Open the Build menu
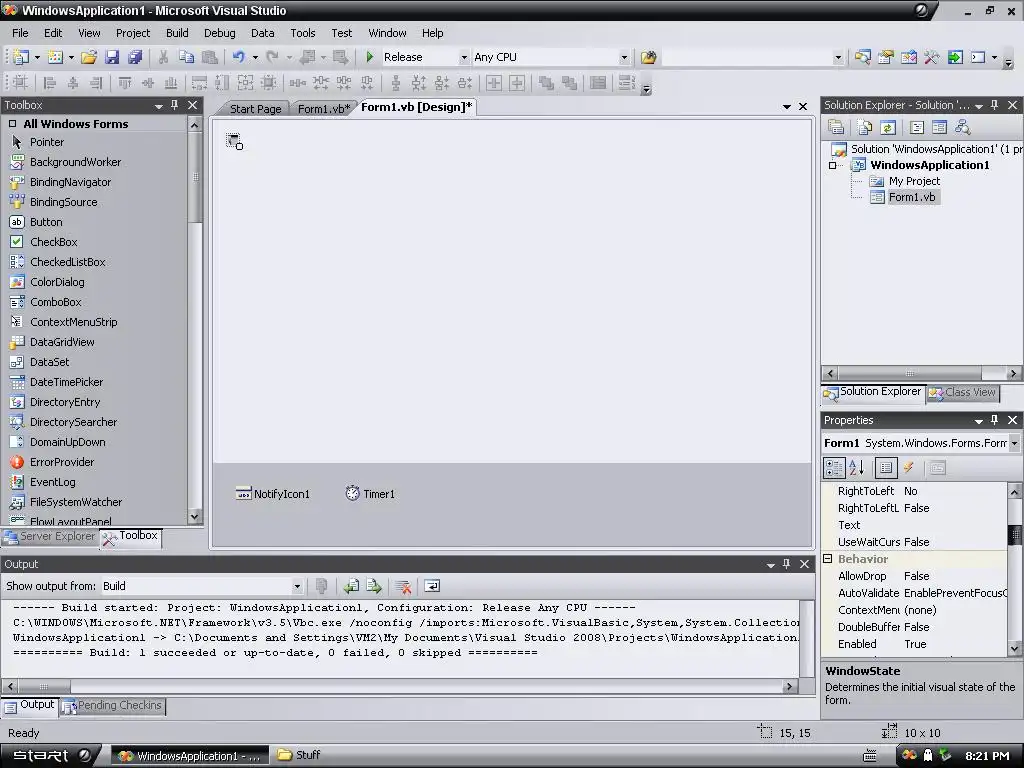 click(x=177, y=33)
